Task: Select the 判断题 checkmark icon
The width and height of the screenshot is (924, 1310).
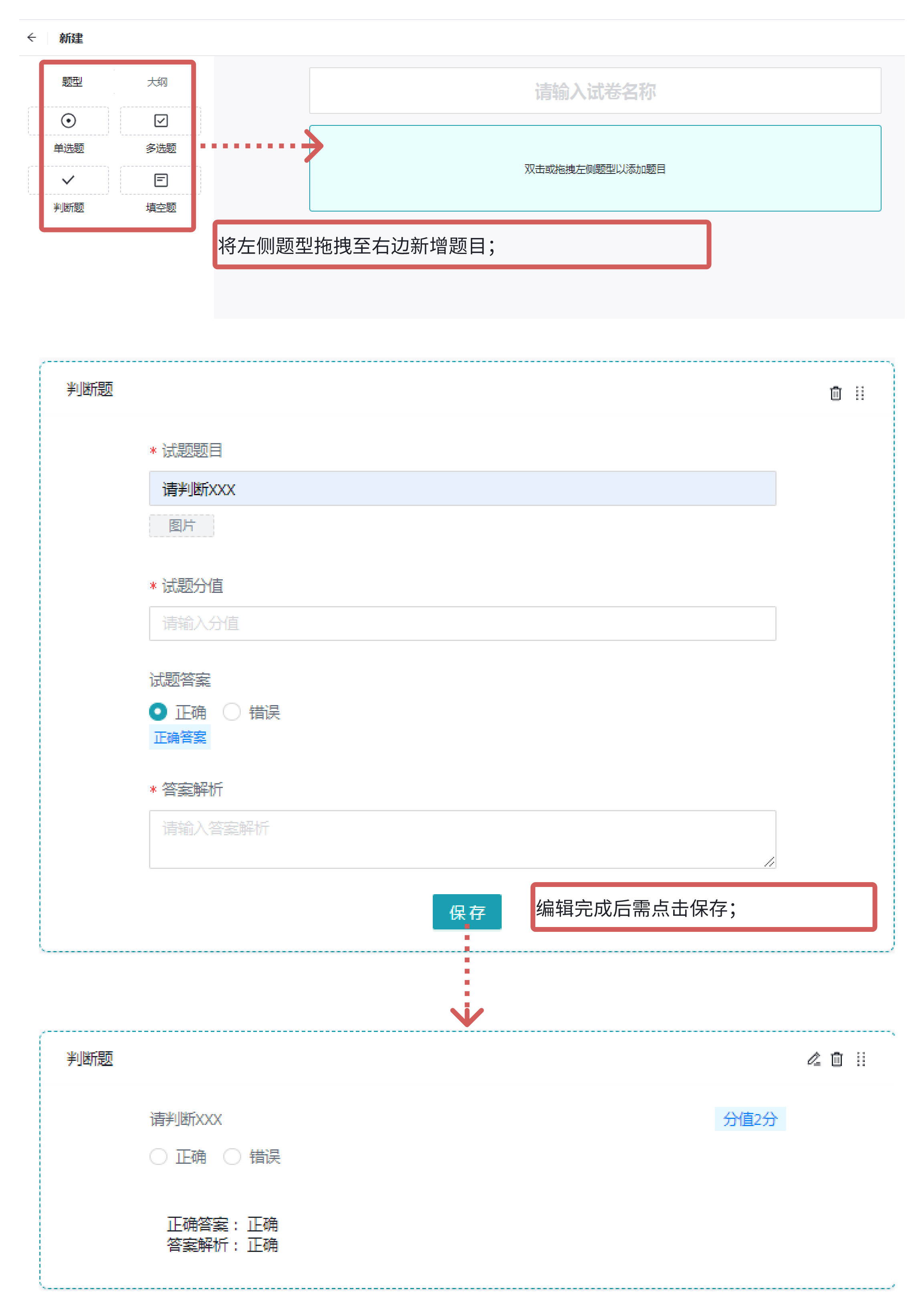Action: 69,180
